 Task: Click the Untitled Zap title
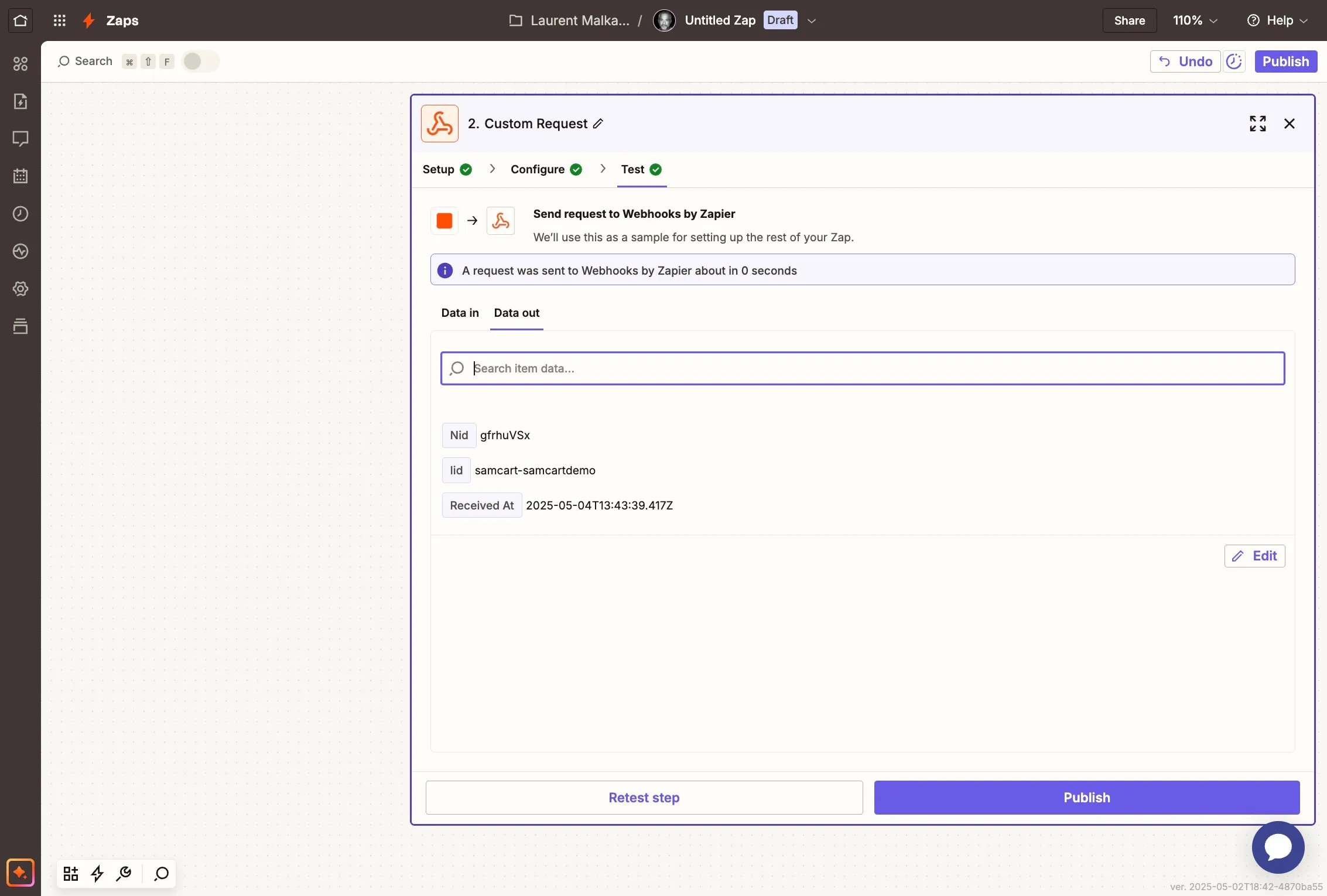click(x=720, y=20)
